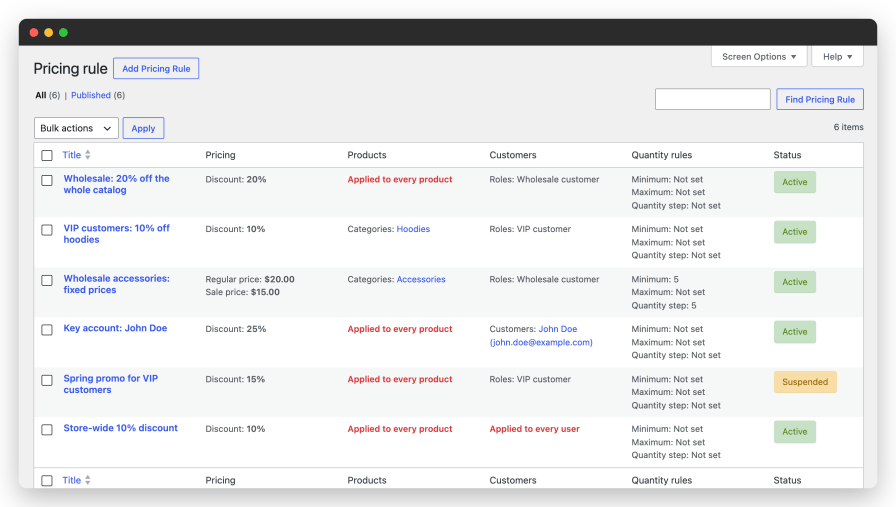Open the Bulk actions dropdown

pos(76,128)
